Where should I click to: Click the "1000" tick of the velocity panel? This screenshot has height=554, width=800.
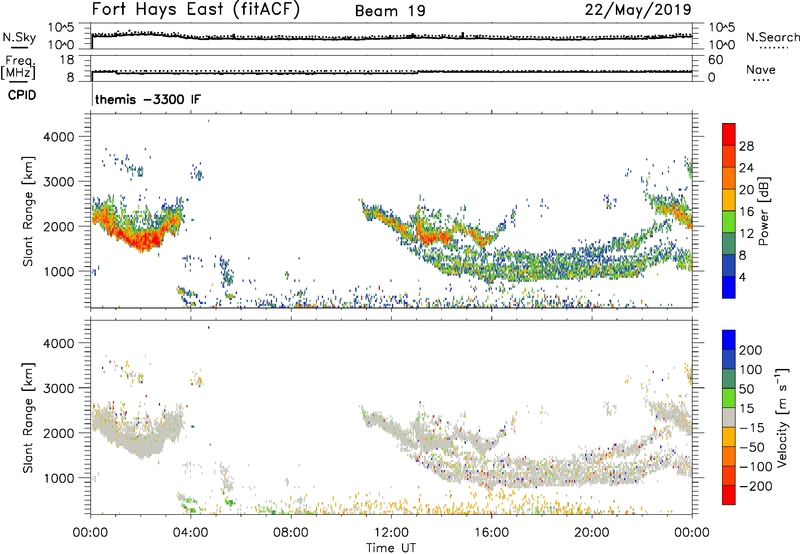point(58,478)
